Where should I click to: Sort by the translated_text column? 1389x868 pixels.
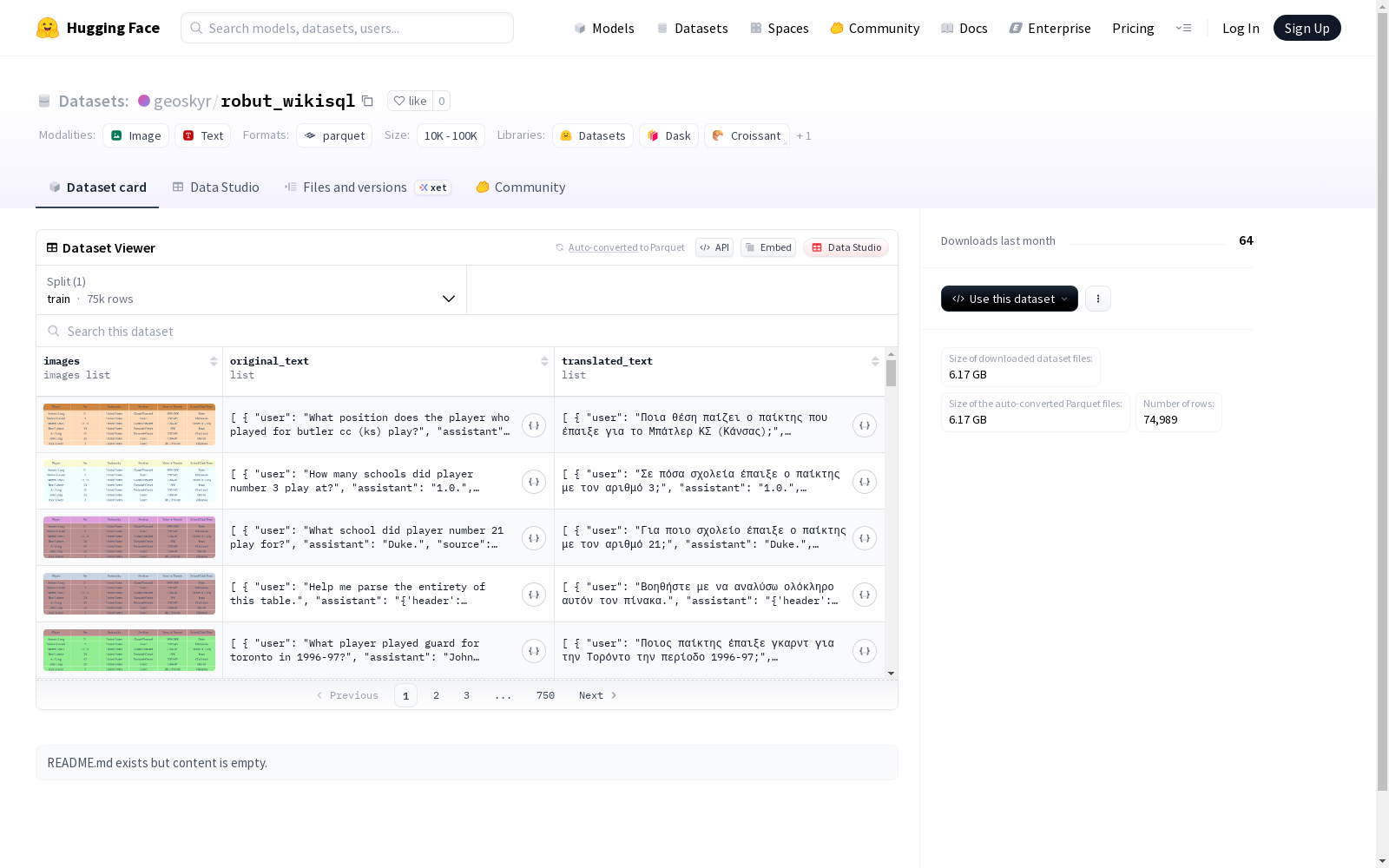(x=875, y=361)
